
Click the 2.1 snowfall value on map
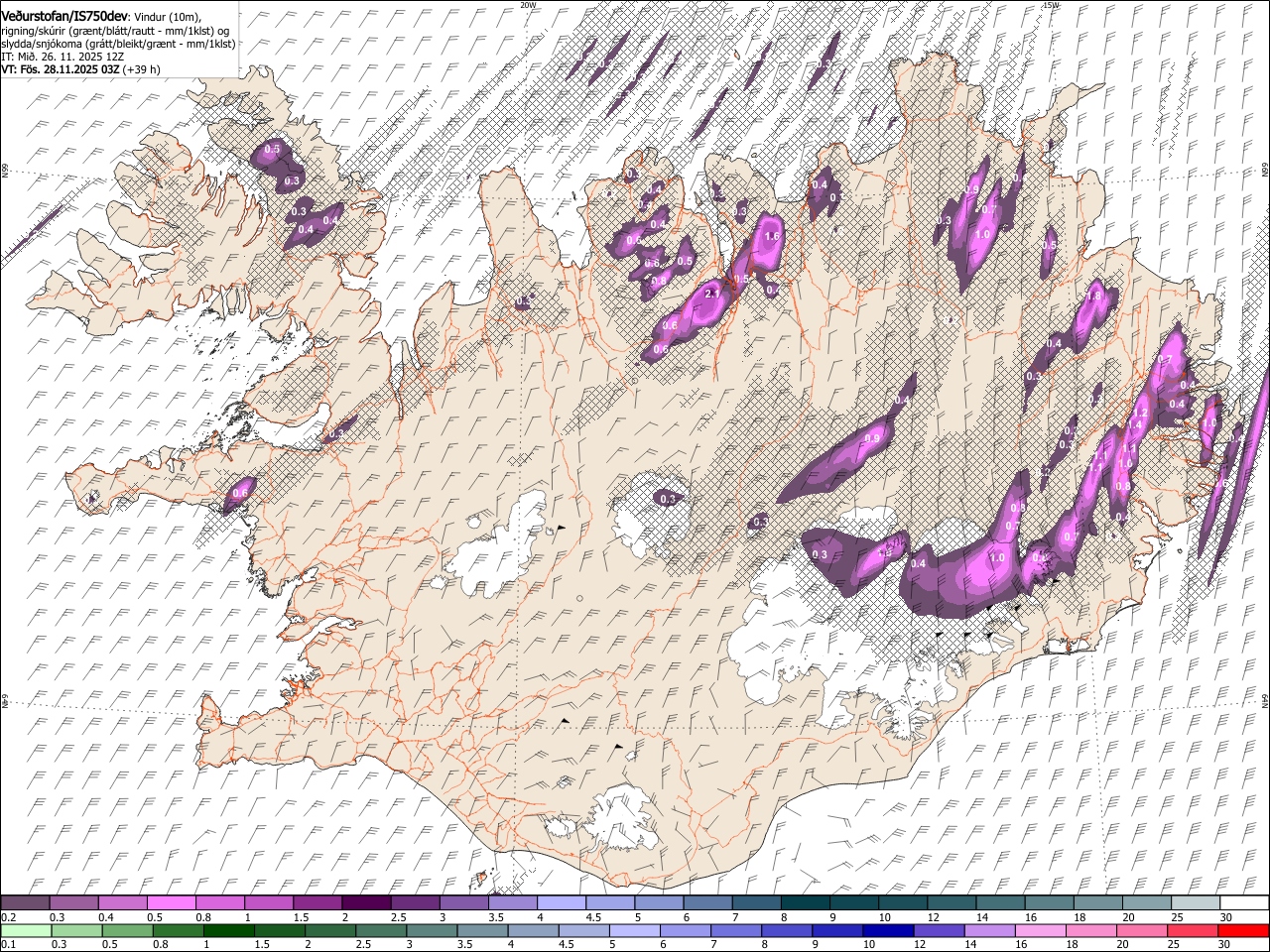(x=711, y=295)
